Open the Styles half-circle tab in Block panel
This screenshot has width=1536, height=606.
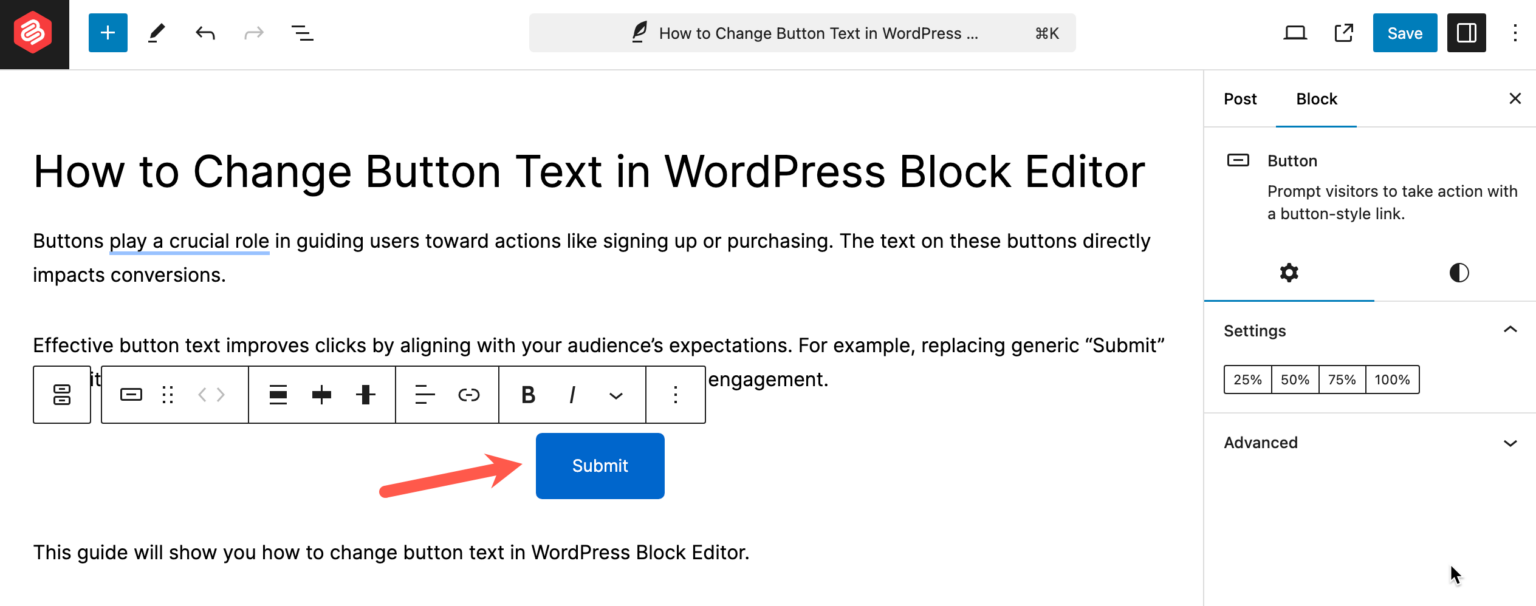pyautogui.click(x=1458, y=272)
